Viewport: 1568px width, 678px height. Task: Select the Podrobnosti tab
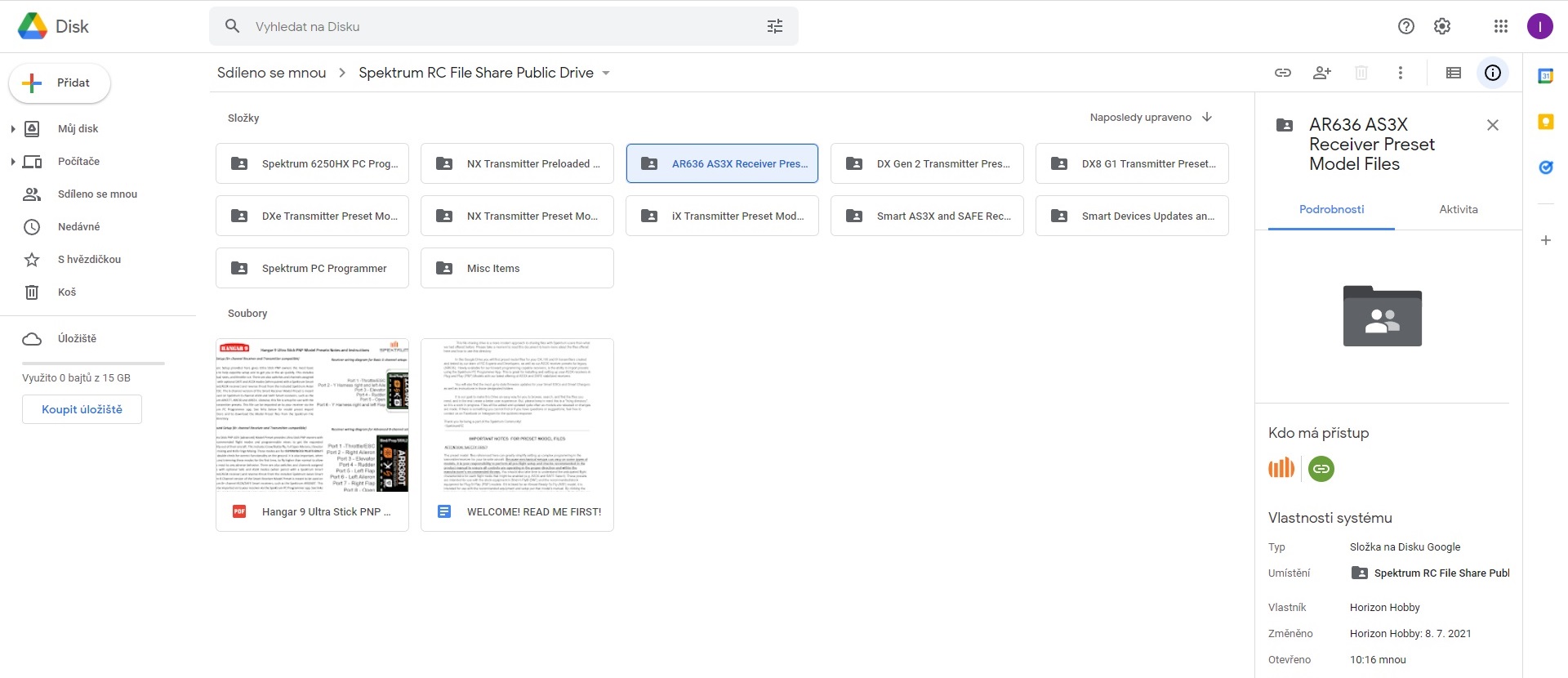1331,209
